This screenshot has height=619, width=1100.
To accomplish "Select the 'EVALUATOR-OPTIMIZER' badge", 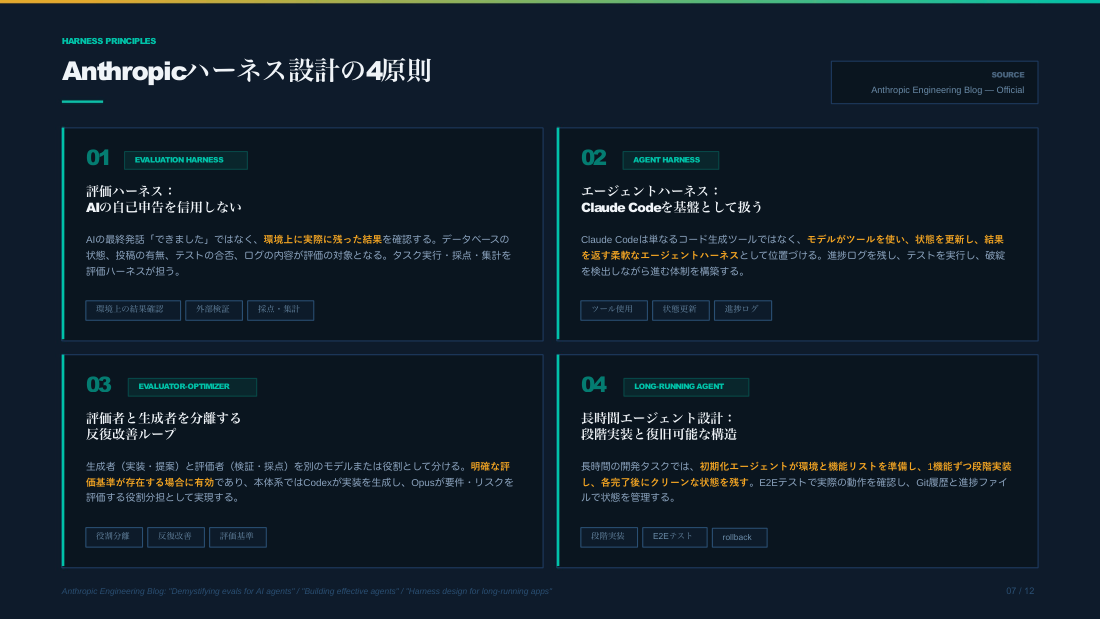I will [x=192, y=387].
